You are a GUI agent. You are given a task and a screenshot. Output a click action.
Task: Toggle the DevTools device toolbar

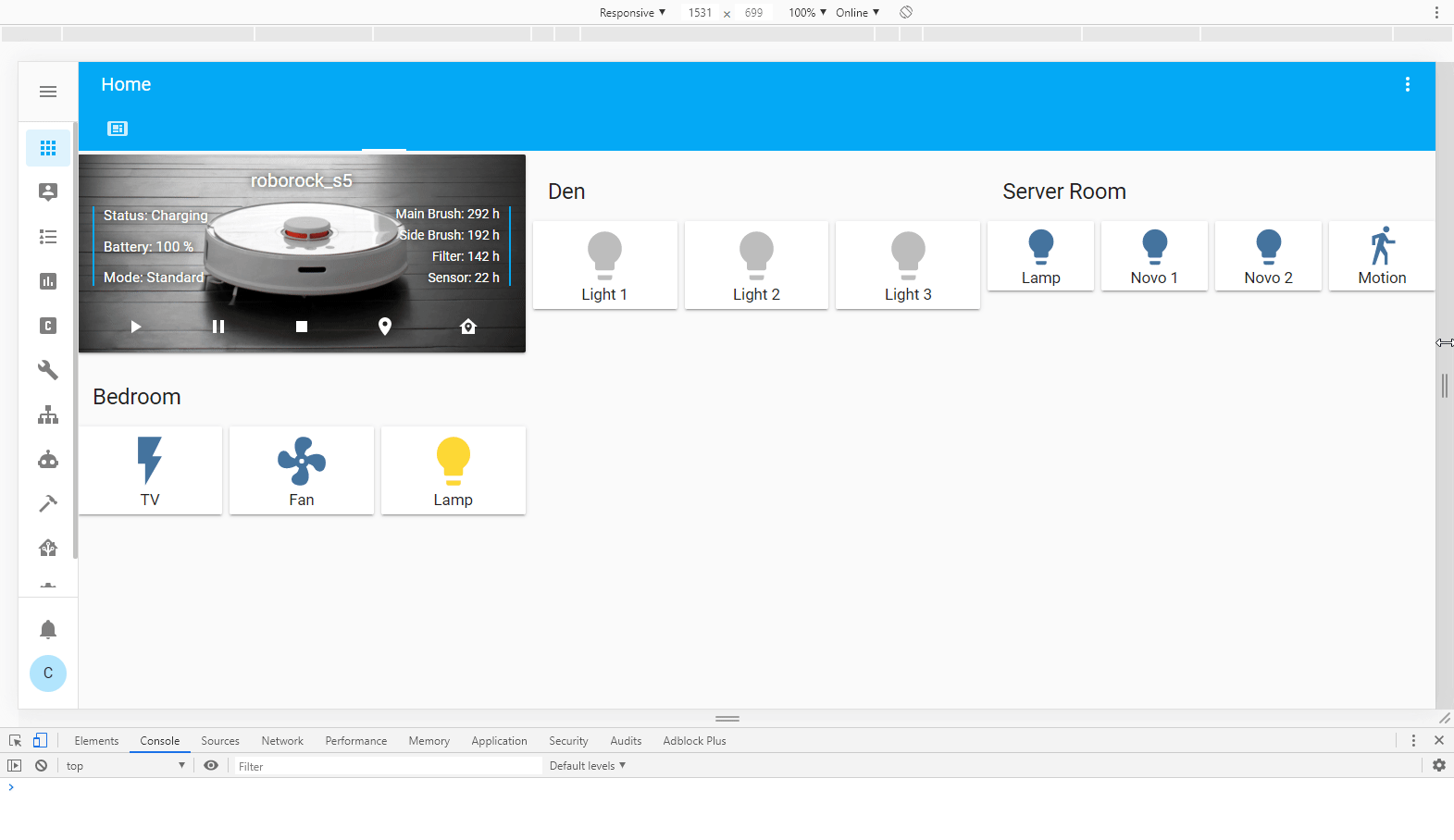(40, 740)
